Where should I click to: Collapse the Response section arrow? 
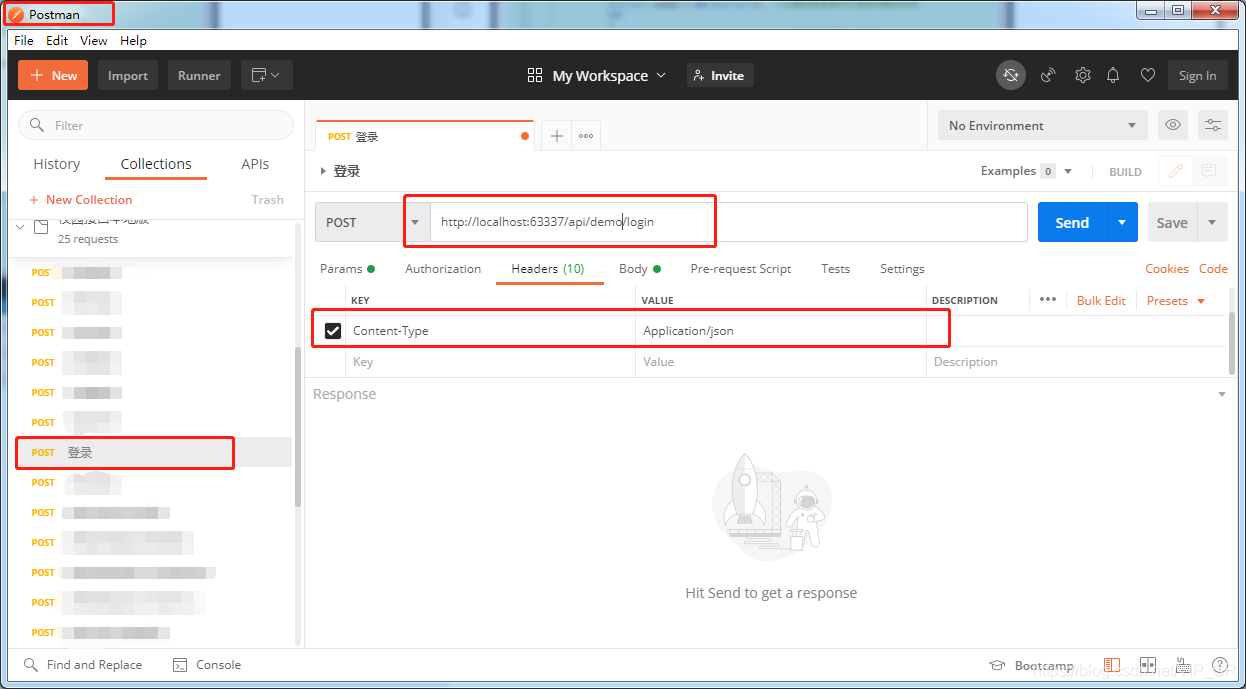[x=1221, y=395]
